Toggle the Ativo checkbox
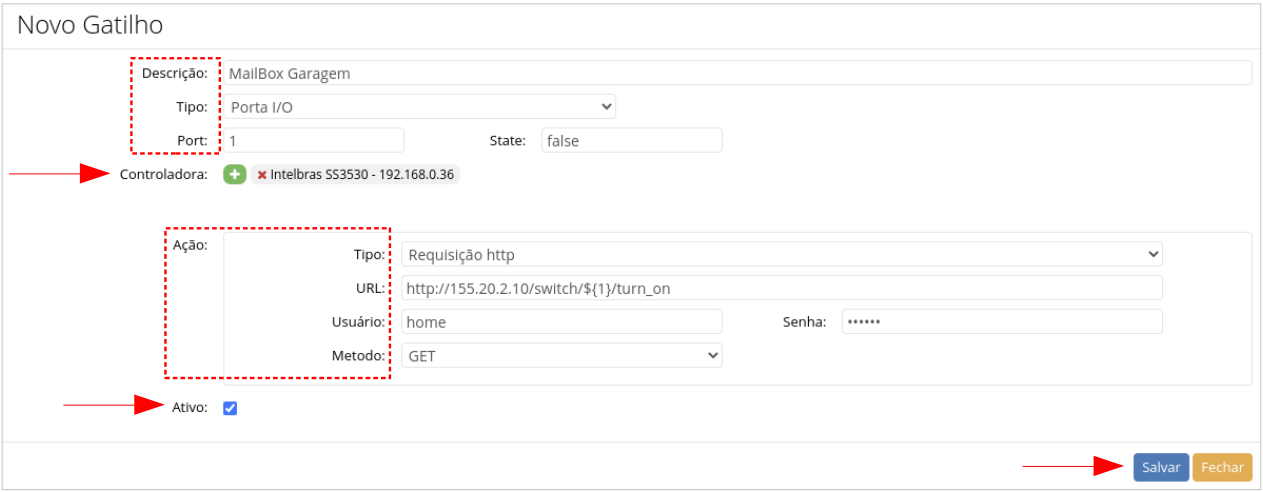The image size is (1263, 492). pos(230,408)
